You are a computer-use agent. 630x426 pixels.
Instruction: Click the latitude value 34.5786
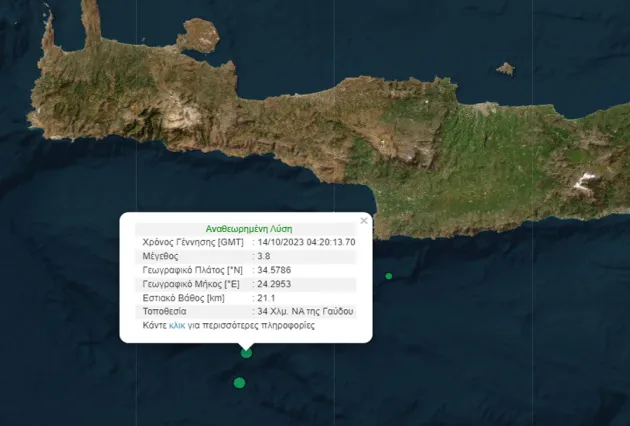point(276,270)
